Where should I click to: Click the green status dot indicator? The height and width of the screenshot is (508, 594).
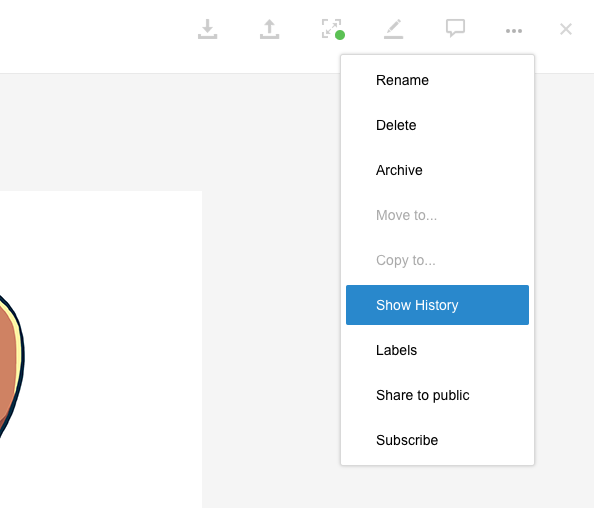(340, 35)
